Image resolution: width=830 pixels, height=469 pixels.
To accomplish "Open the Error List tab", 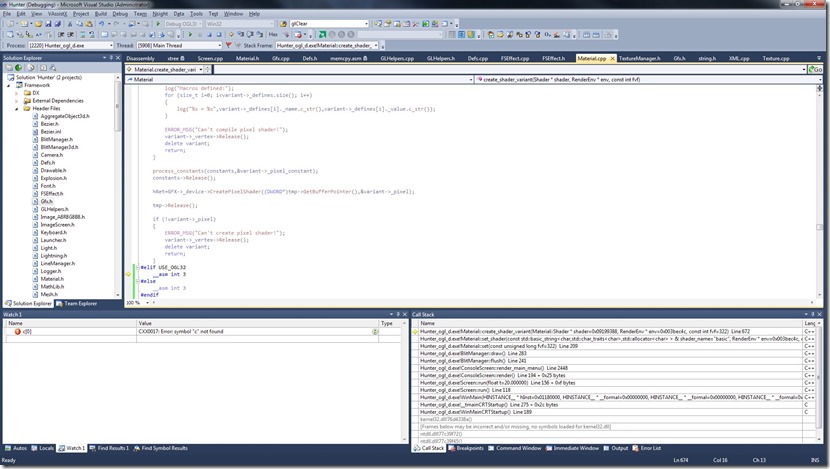I will coord(646,448).
